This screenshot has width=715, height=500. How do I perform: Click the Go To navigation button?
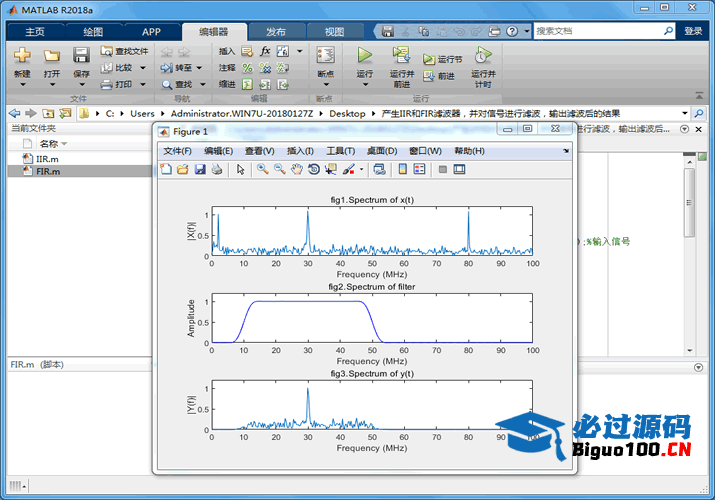pyautogui.click(x=176, y=68)
